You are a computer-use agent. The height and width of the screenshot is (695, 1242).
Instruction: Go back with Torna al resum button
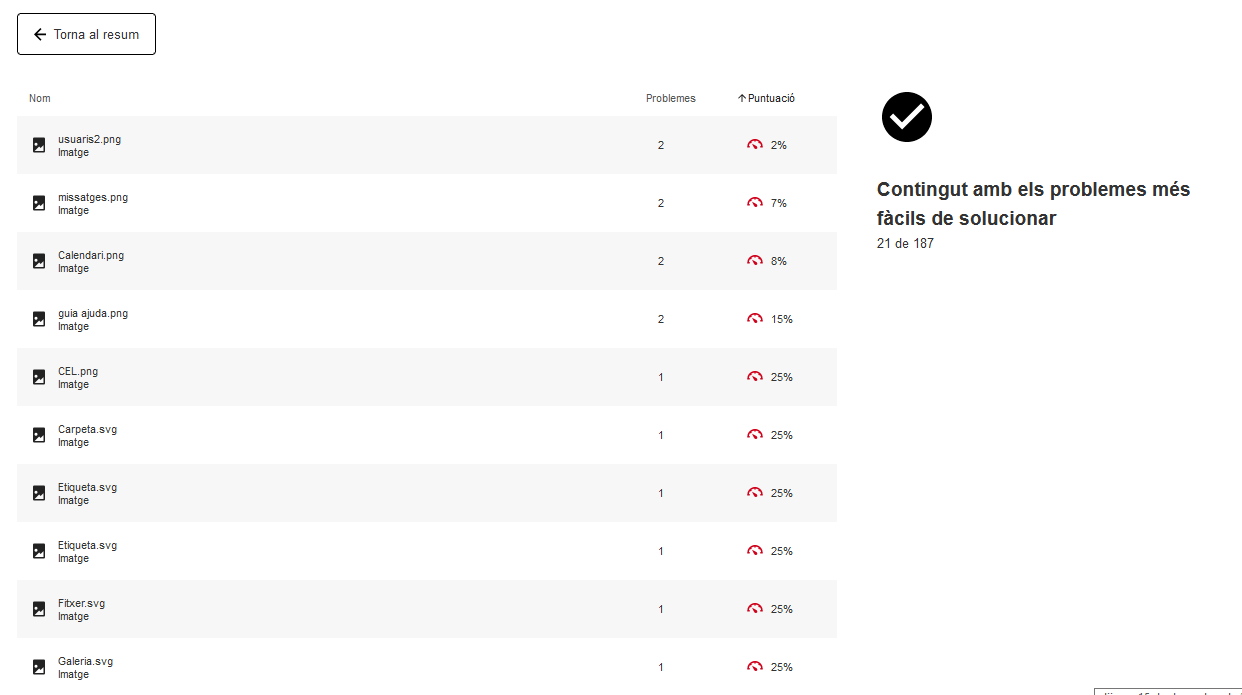click(86, 34)
